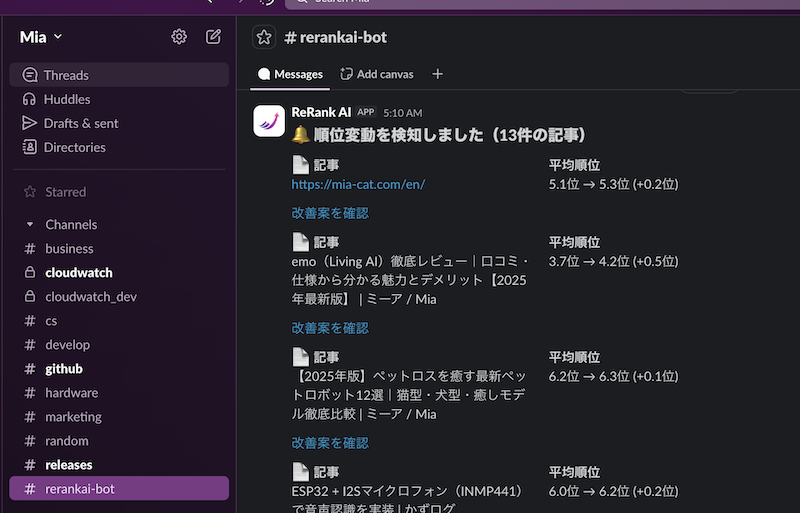
Task: Click the lock icon beside cloudwatch
Action: coord(30,273)
